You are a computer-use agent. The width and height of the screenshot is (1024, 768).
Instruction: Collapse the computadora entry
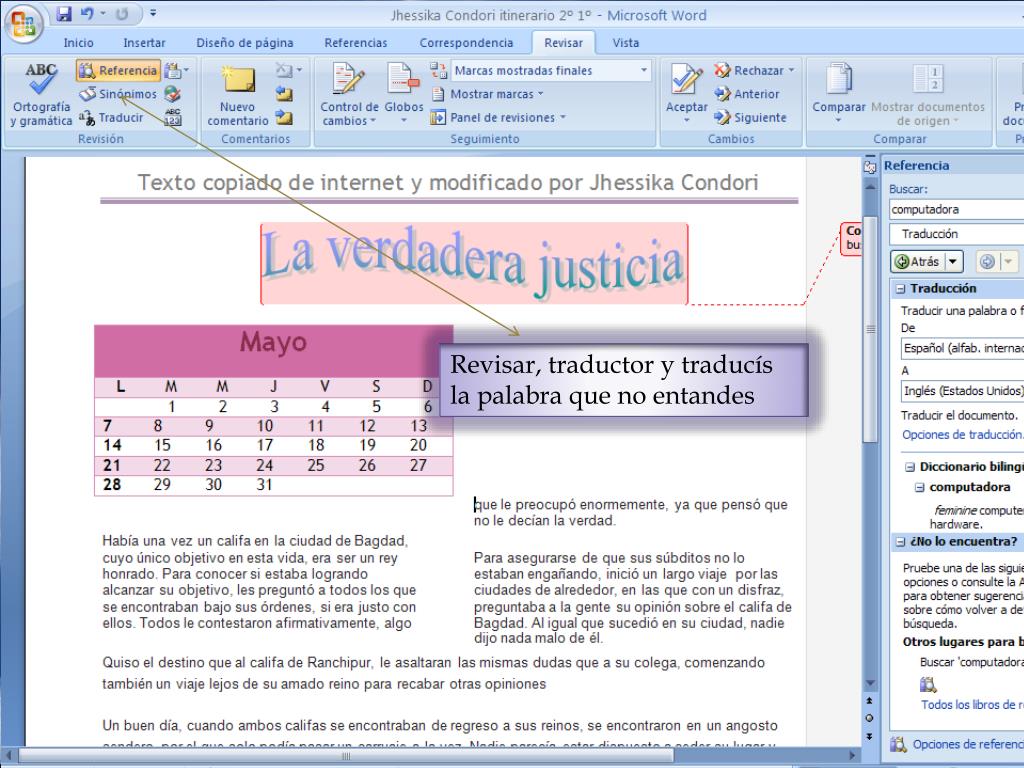click(920, 487)
